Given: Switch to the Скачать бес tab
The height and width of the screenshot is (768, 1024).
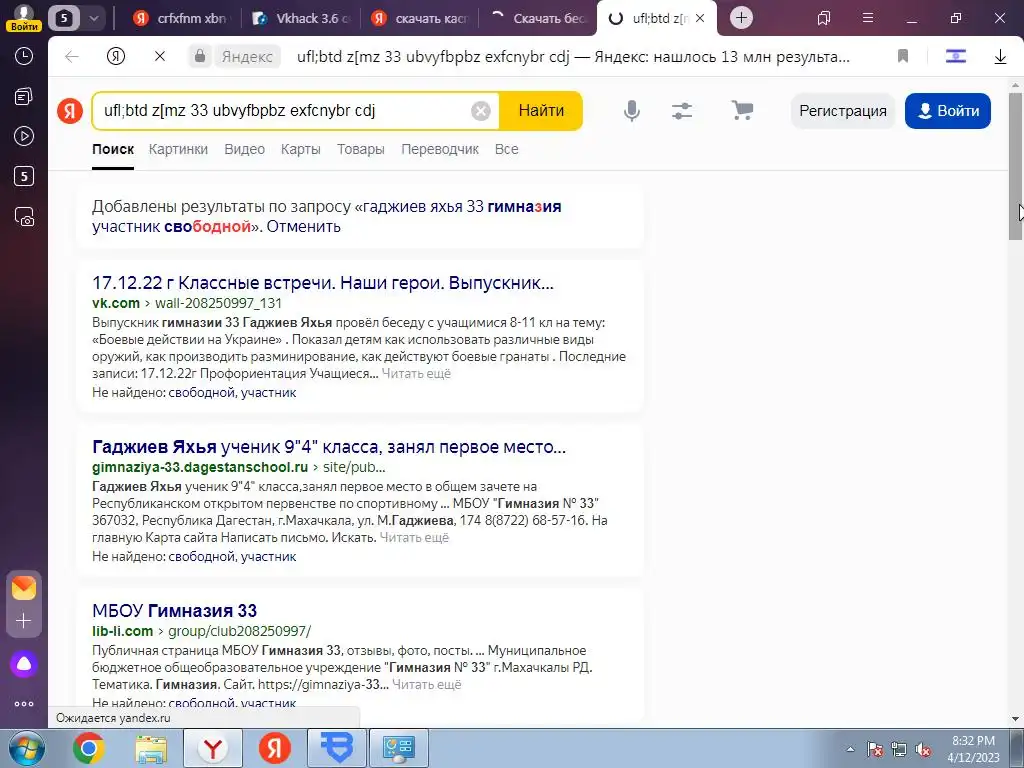Looking at the screenshot, I should tap(539, 18).
